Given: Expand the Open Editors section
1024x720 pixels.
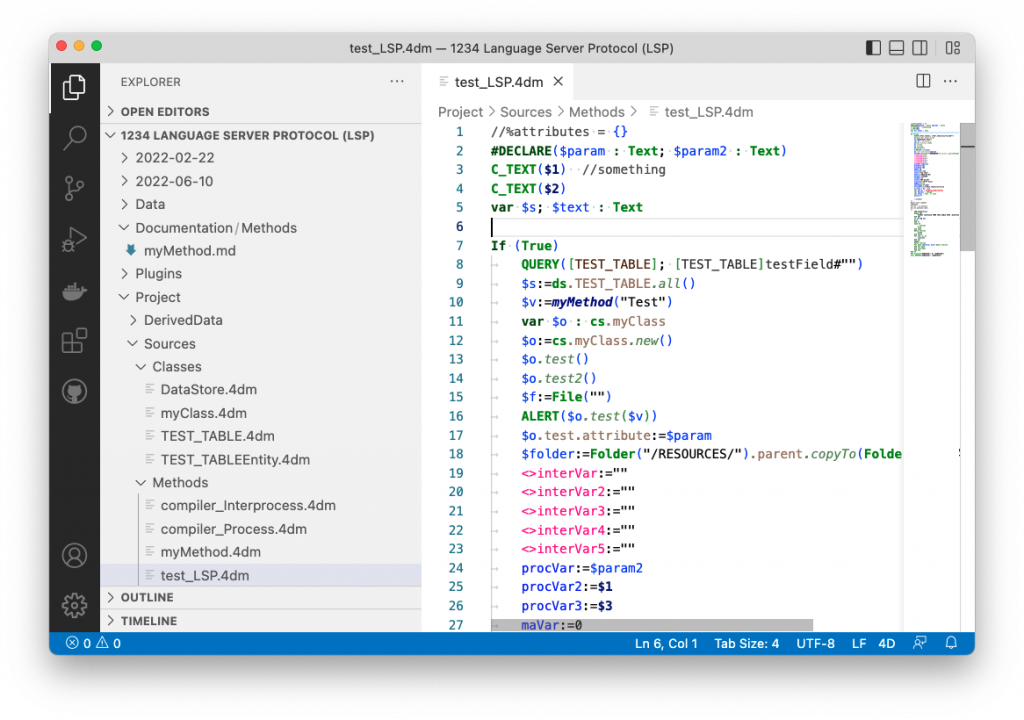Looking at the screenshot, I should click(x=261, y=111).
